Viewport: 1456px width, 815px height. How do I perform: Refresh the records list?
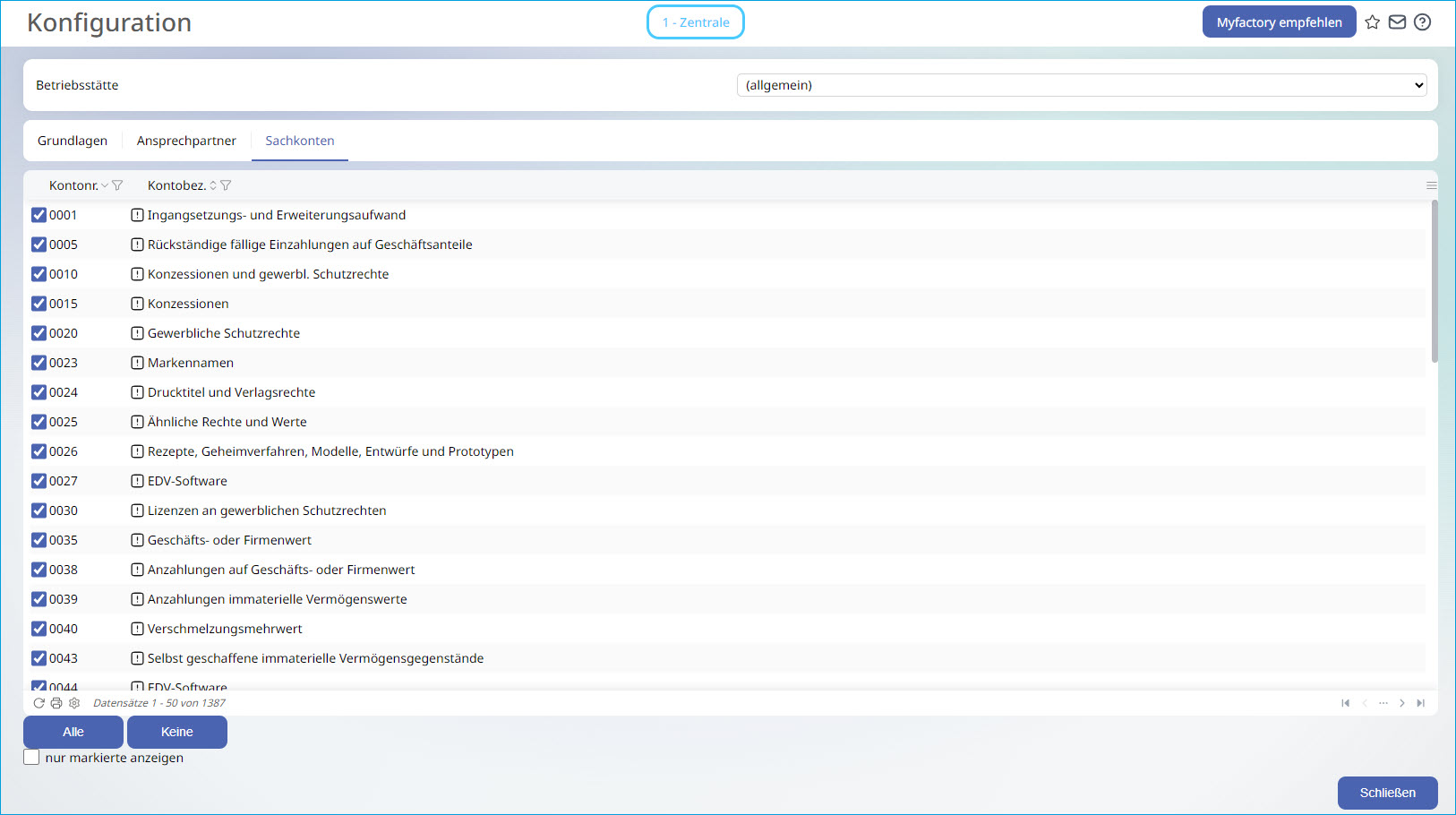click(39, 703)
